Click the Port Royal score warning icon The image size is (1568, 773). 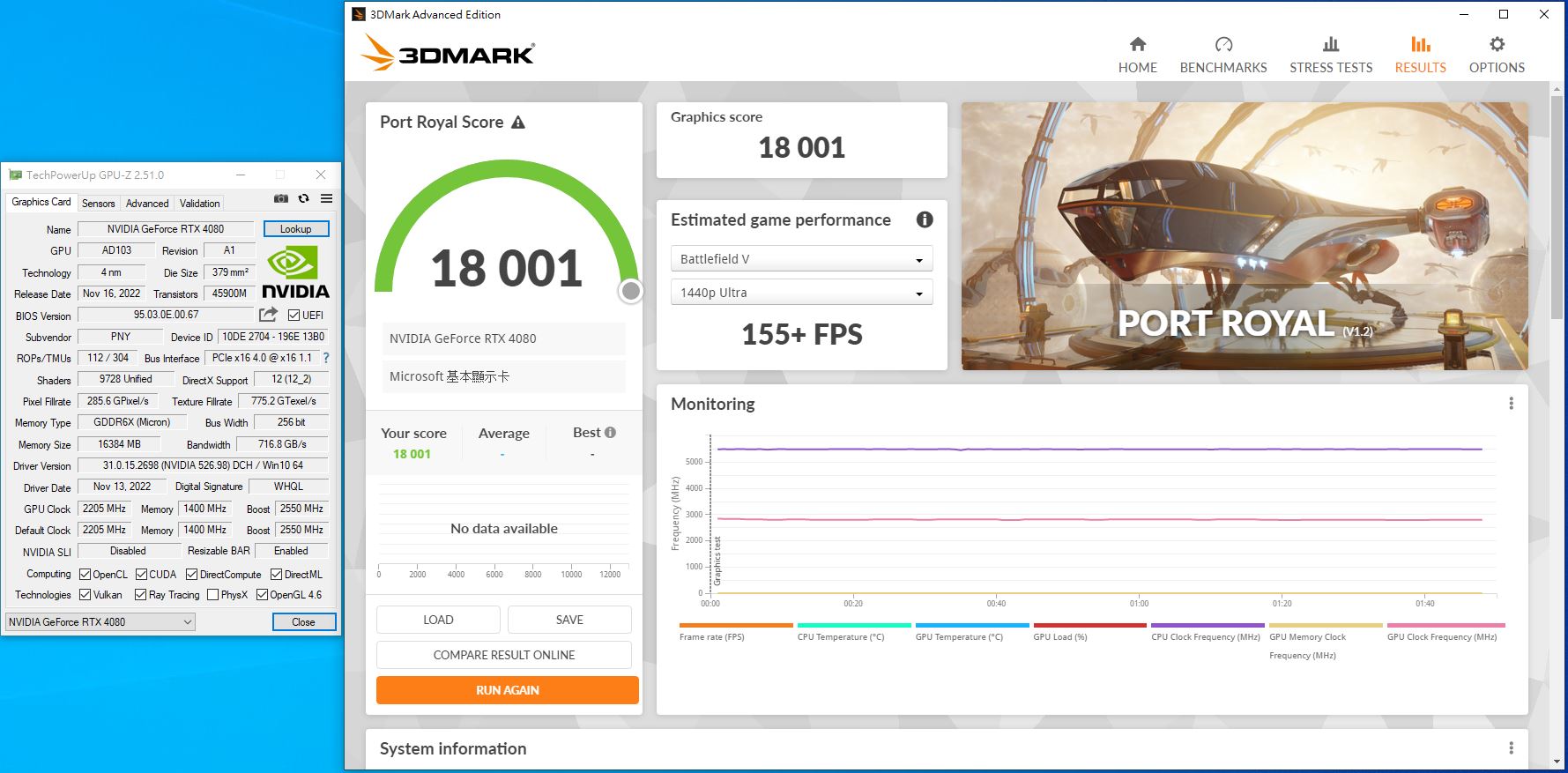[x=518, y=123]
